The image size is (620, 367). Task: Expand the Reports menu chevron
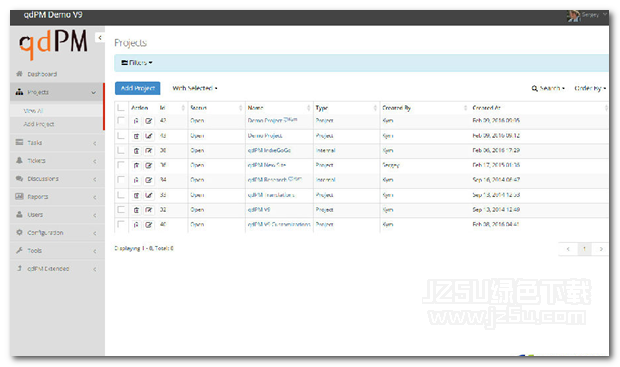[x=95, y=197]
